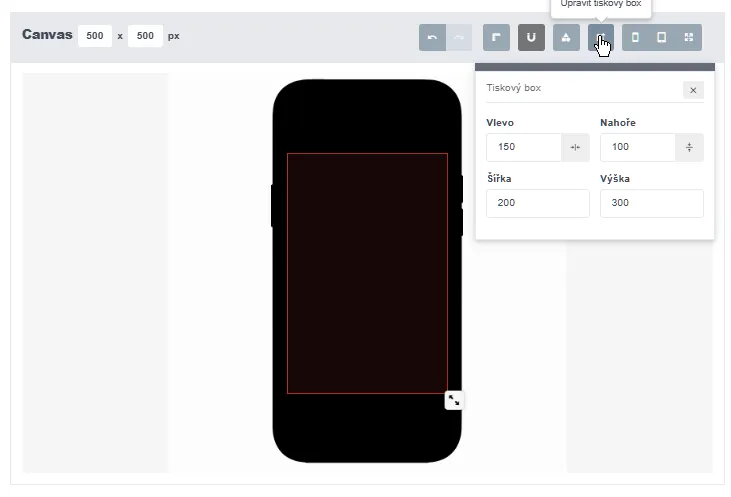
Task: Open the shapes tool
Action: click(566, 37)
